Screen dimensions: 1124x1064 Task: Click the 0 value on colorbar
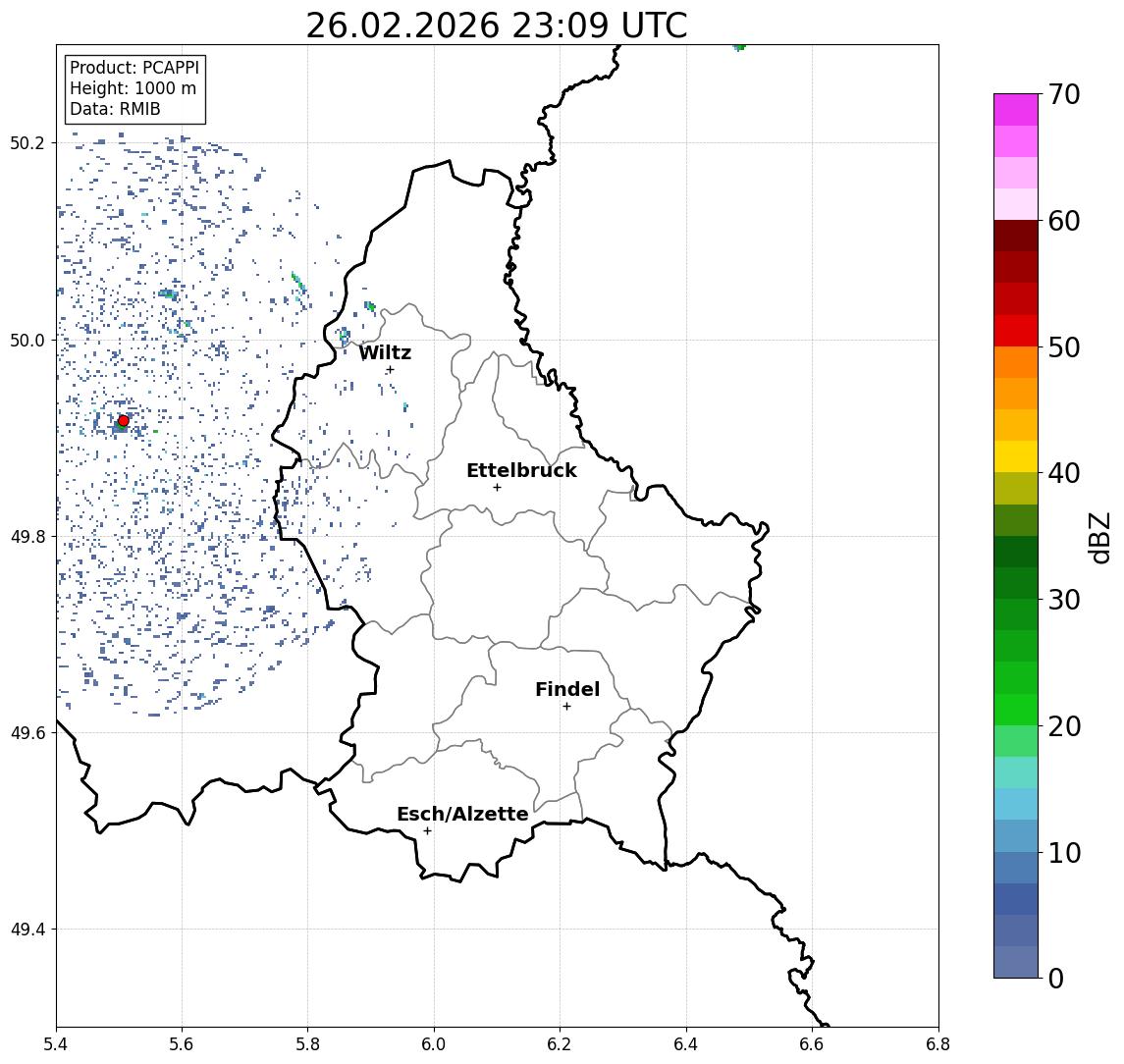(x=1056, y=978)
